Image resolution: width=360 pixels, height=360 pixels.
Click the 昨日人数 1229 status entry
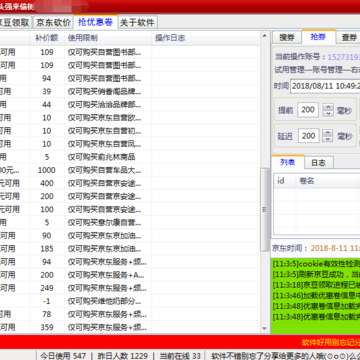[x=122, y=355]
